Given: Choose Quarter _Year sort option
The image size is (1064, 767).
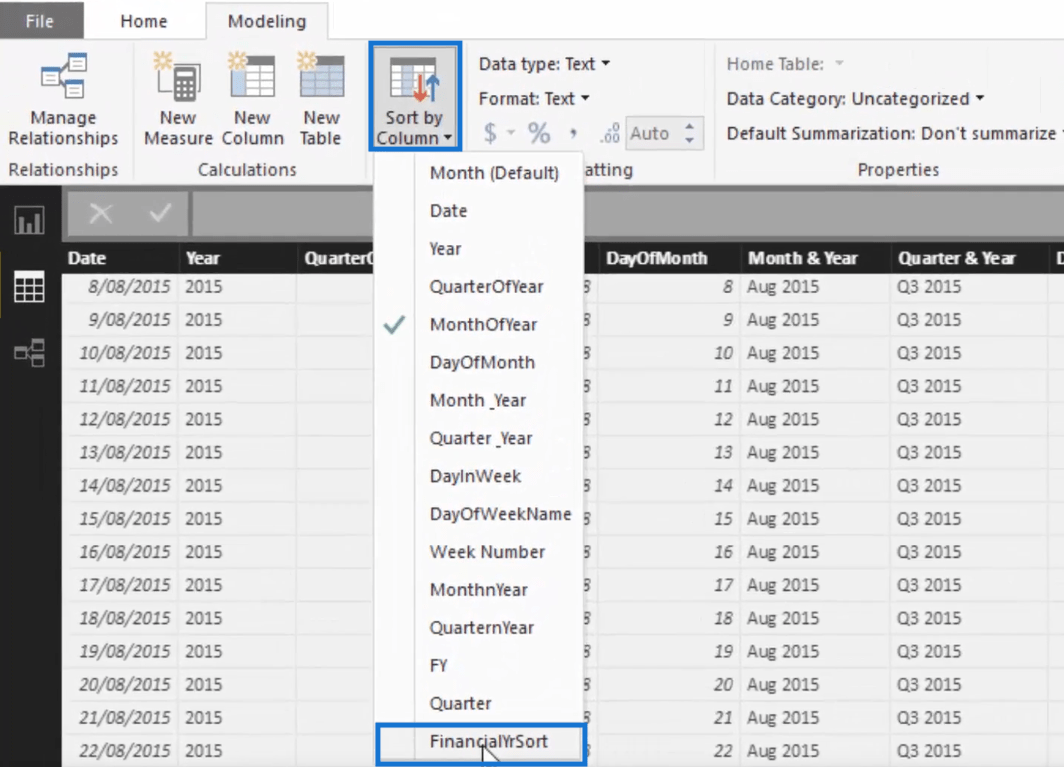Looking at the screenshot, I should [480, 438].
